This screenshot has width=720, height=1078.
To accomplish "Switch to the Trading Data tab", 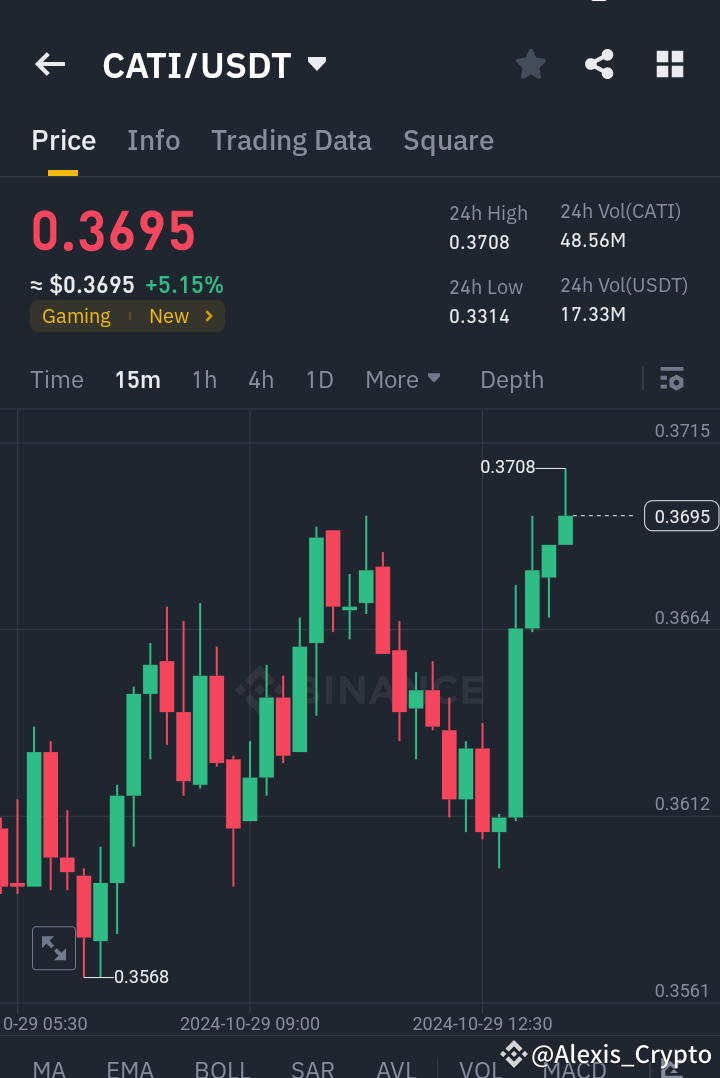I will [291, 140].
